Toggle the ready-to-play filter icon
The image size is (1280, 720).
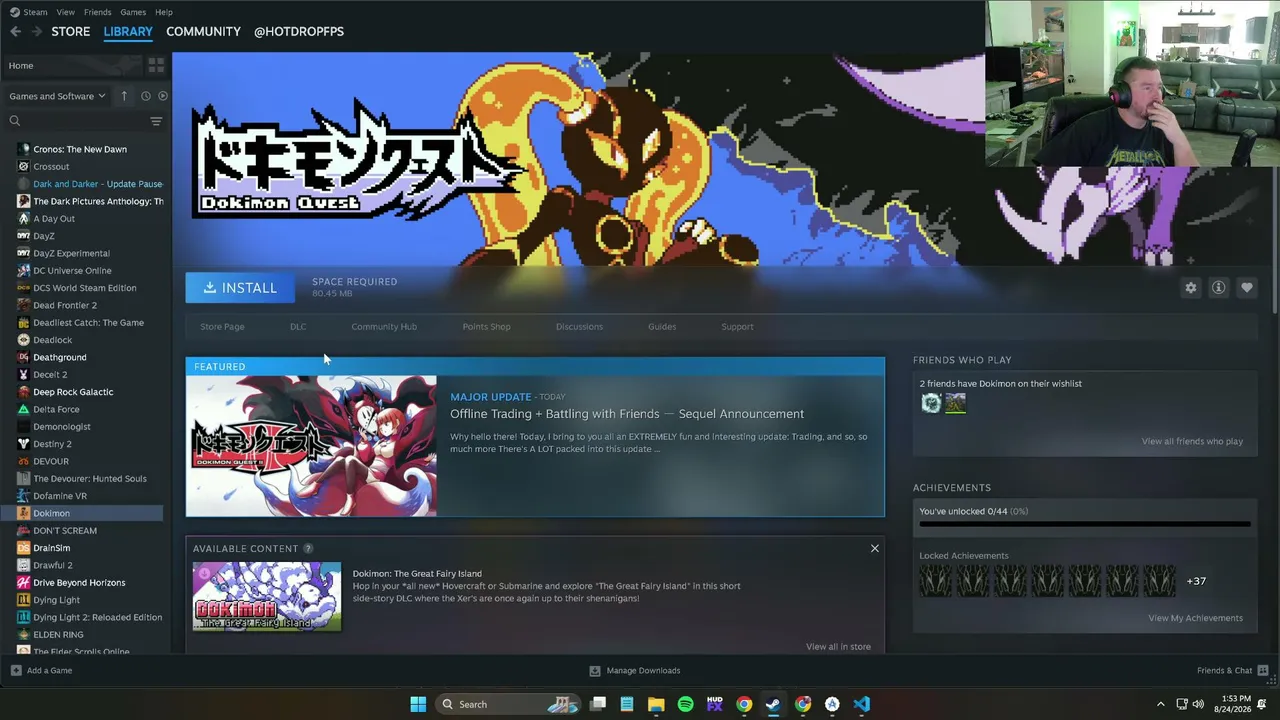pos(163,96)
